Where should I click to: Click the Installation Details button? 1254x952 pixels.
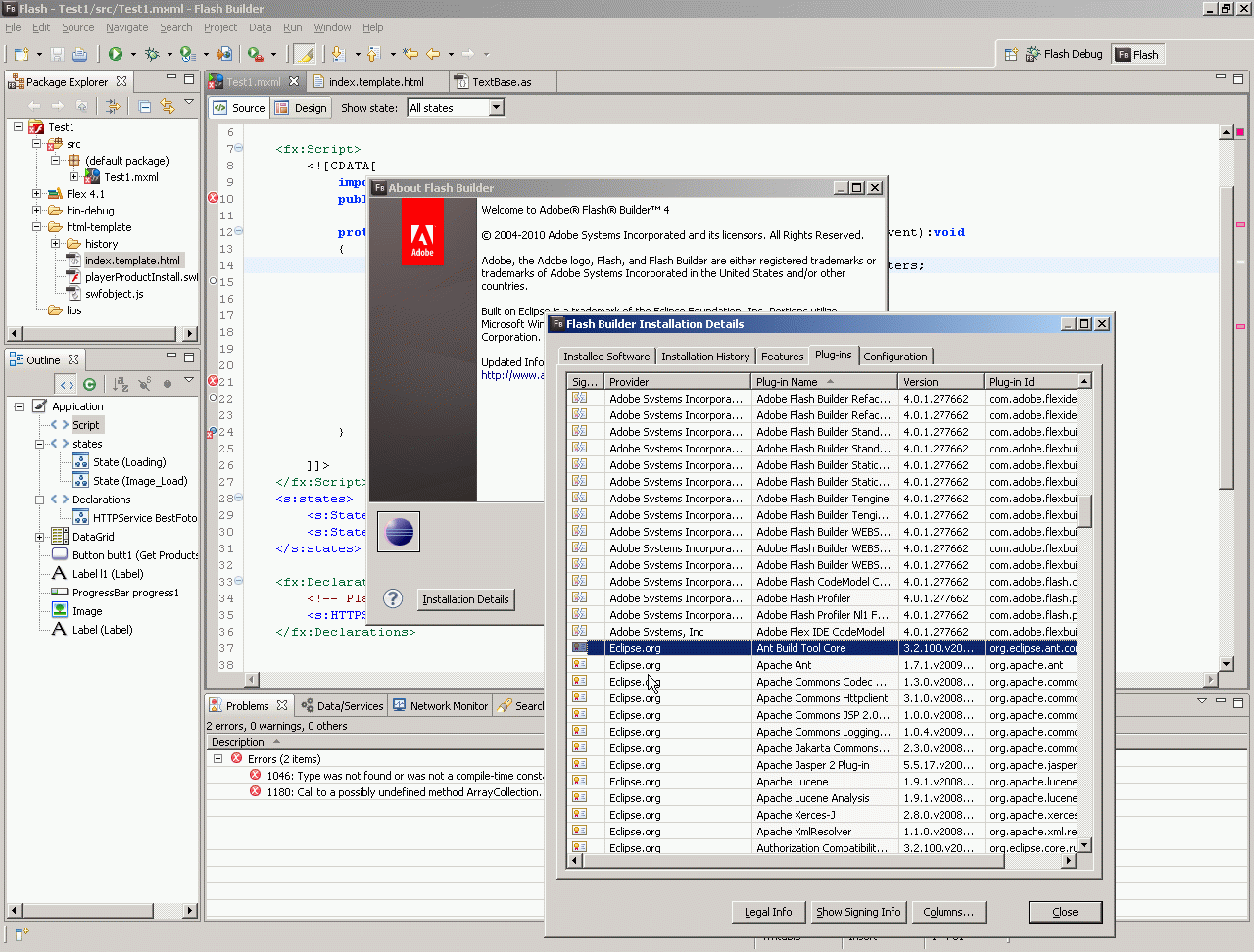tap(465, 599)
